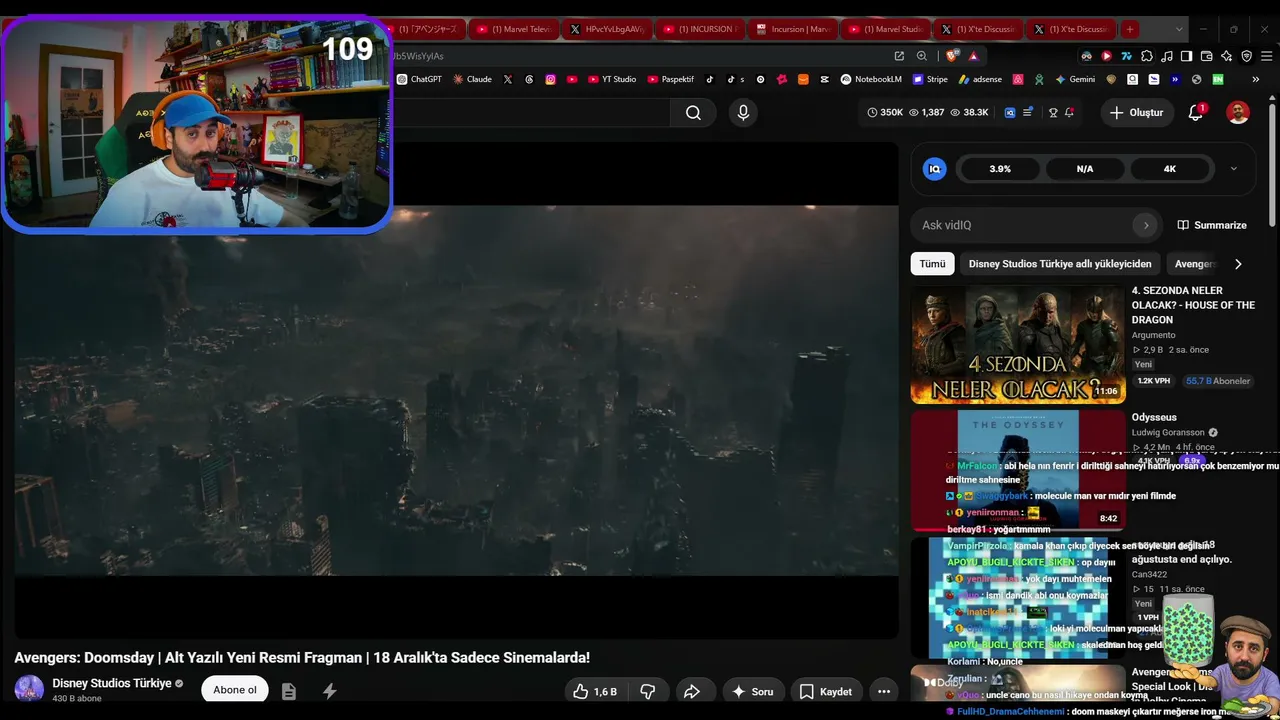This screenshot has width=1280, height=720.
Task: Show more filter chips with right arrow
Action: (x=1238, y=264)
